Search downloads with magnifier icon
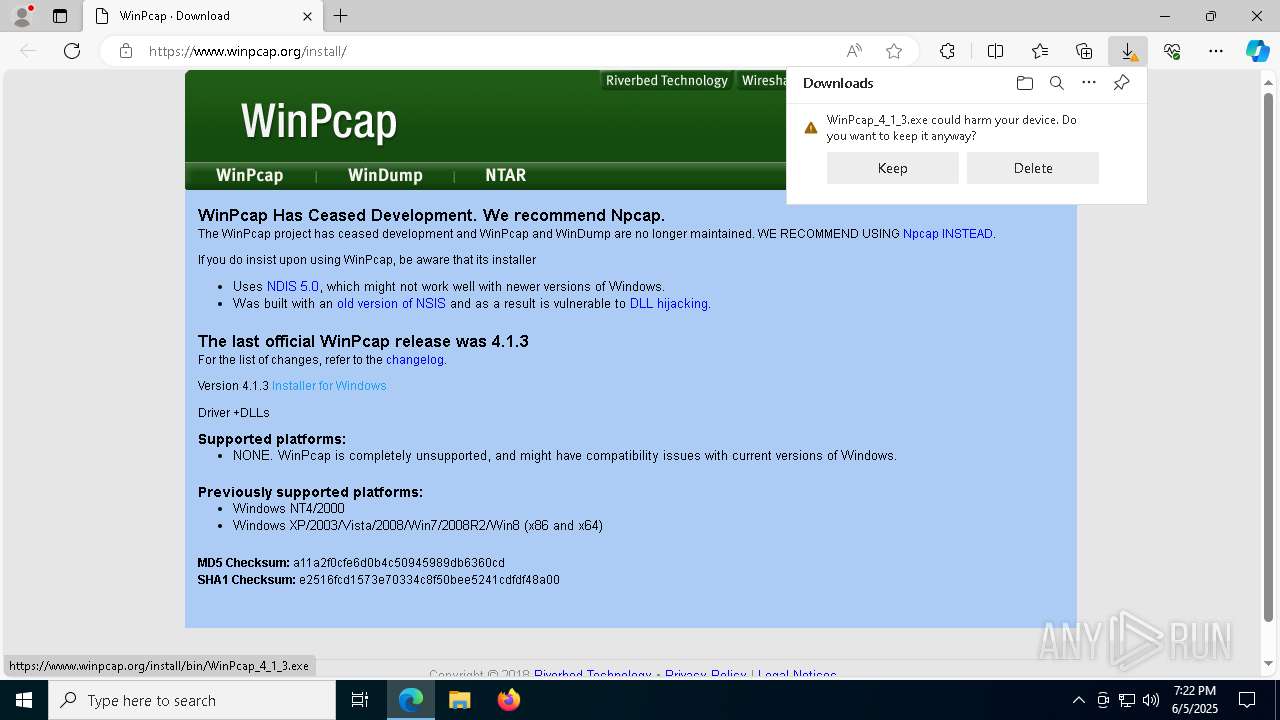 coord(1056,83)
